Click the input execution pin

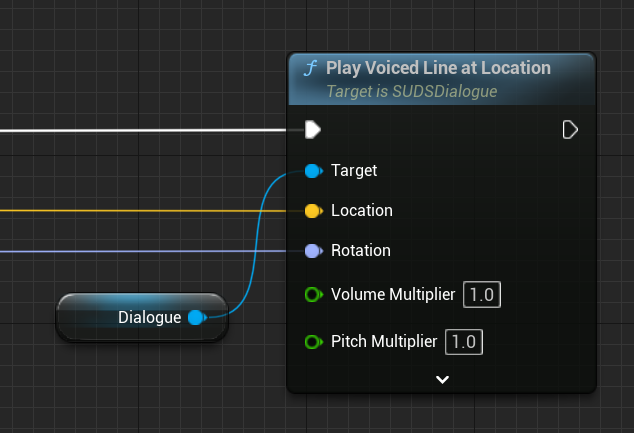[x=313, y=130]
